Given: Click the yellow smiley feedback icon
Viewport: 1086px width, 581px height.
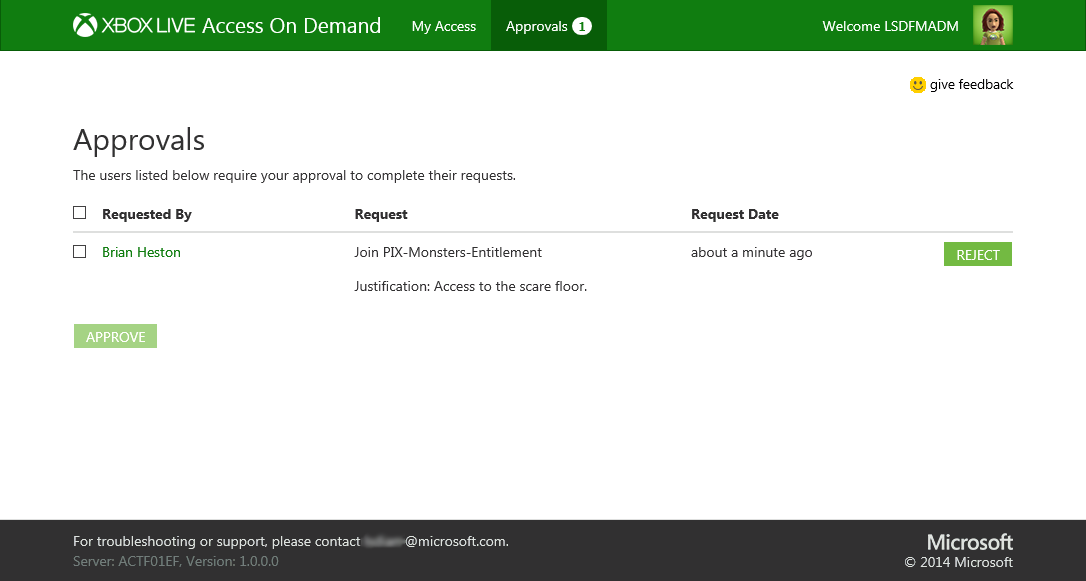Looking at the screenshot, I should click(918, 84).
